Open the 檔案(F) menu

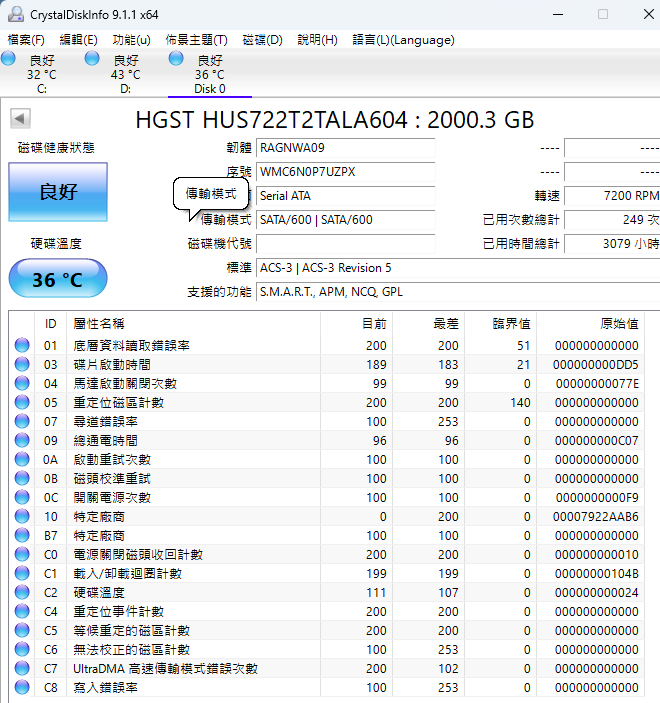26,40
